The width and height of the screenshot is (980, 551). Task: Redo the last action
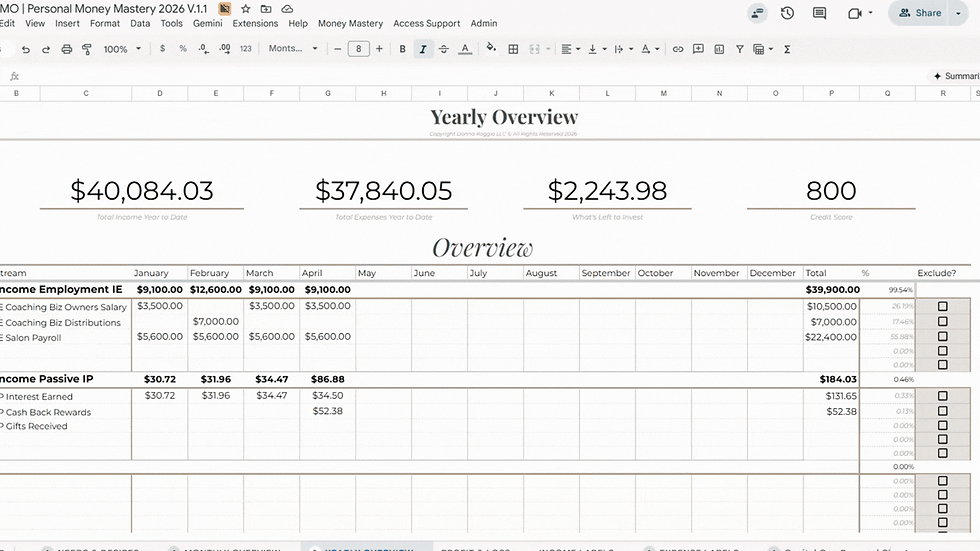point(46,49)
